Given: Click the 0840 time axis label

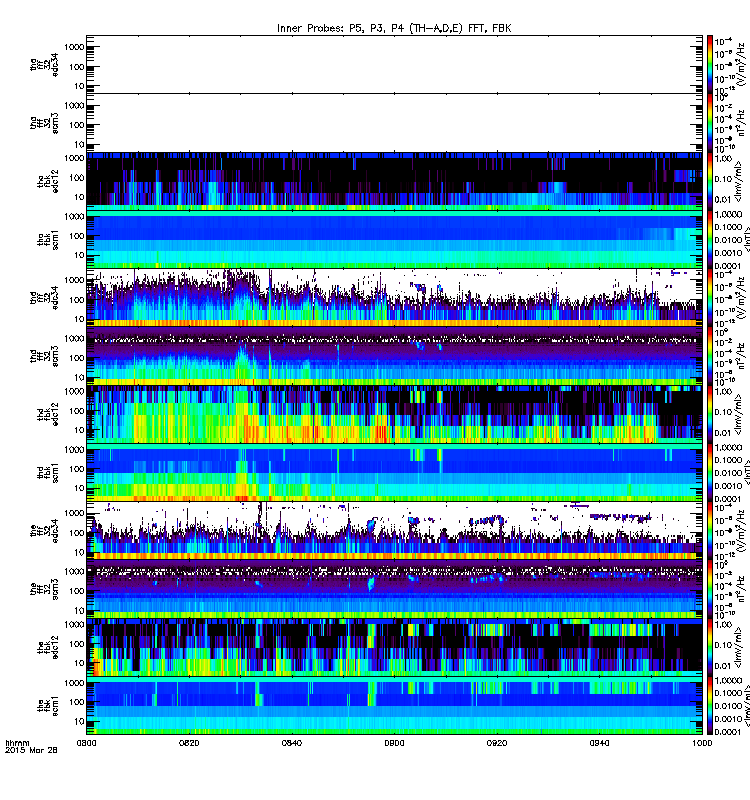Looking at the screenshot, I should 292,743.
